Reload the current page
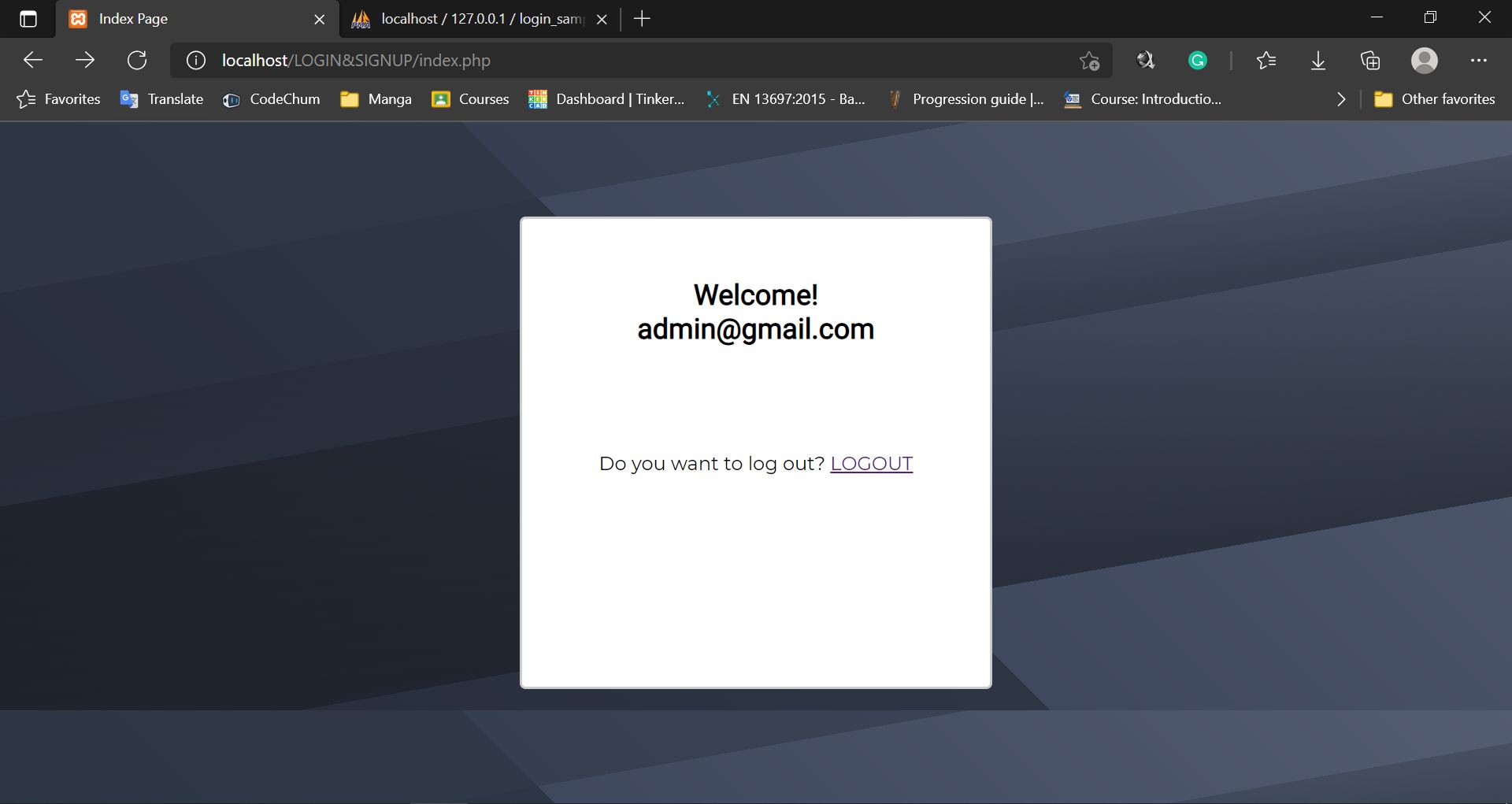Image resolution: width=1512 pixels, height=804 pixels. point(138,60)
